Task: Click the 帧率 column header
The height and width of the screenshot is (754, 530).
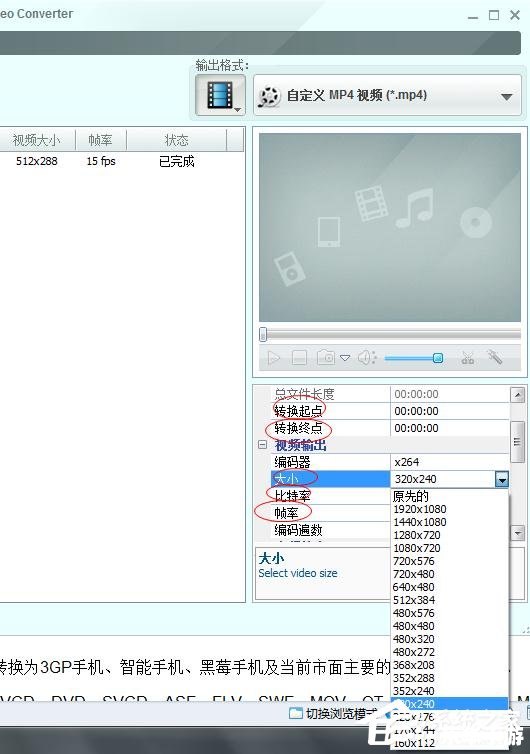Action: (101, 140)
